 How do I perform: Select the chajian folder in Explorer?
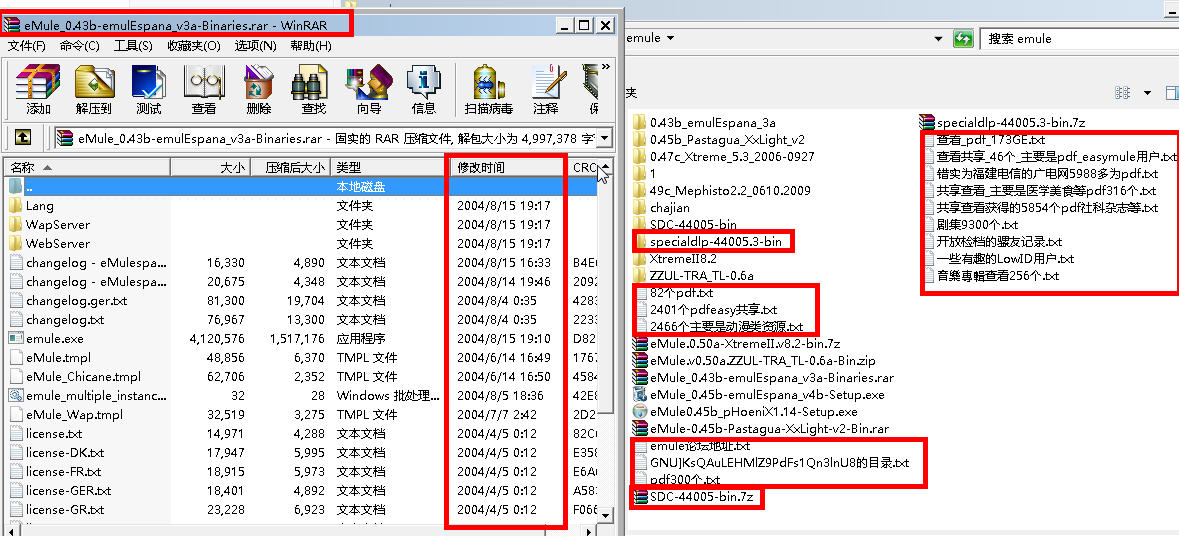tap(670, 207)
